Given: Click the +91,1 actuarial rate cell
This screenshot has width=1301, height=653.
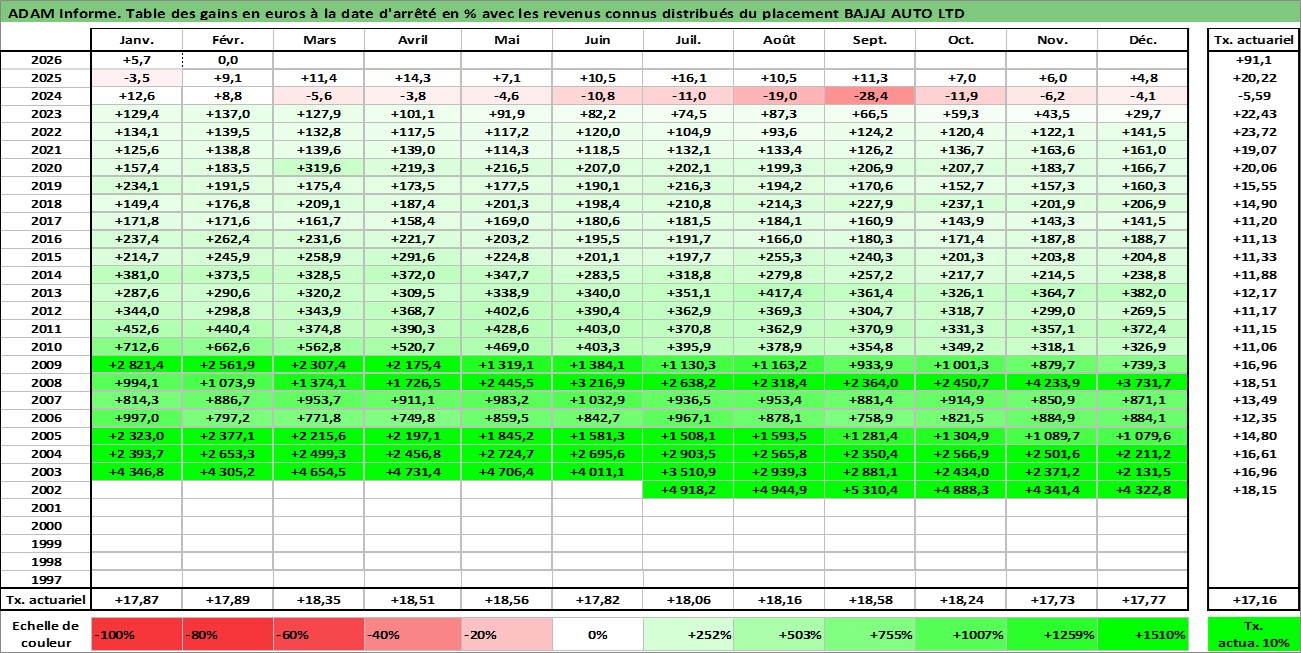Looking at the screenshot, I should coord(1253,60).
